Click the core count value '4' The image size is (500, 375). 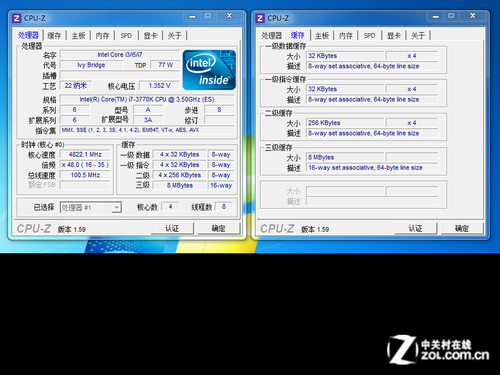click(x=170, y=207)
